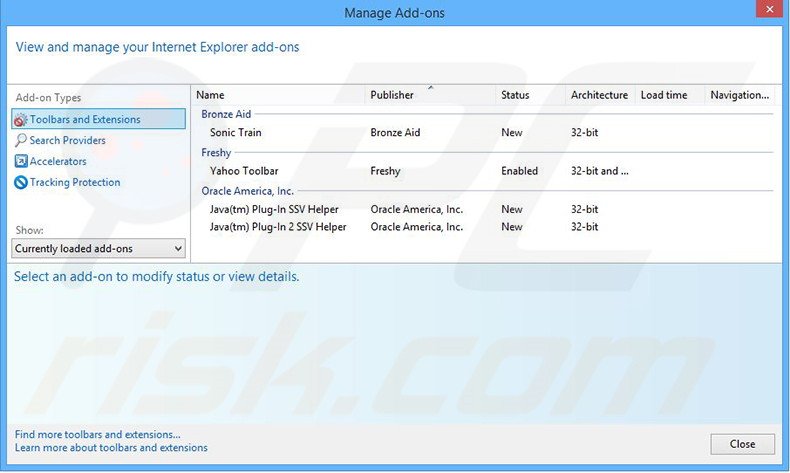790x473 pixels.
Task: Click the Close button
Action: (x=742, y=444)
